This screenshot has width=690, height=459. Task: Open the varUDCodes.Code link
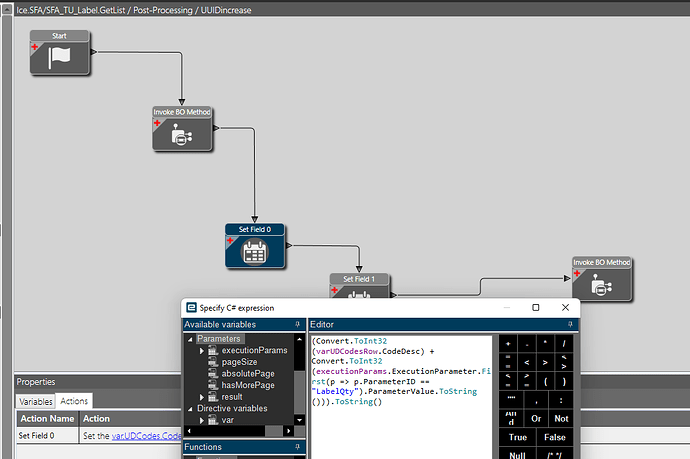click(146, 436)
